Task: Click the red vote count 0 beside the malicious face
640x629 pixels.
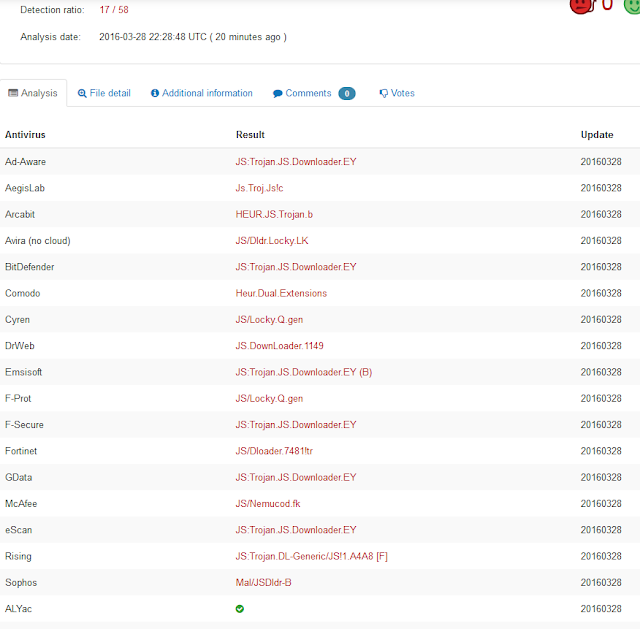Action: (x=607, y=5)
